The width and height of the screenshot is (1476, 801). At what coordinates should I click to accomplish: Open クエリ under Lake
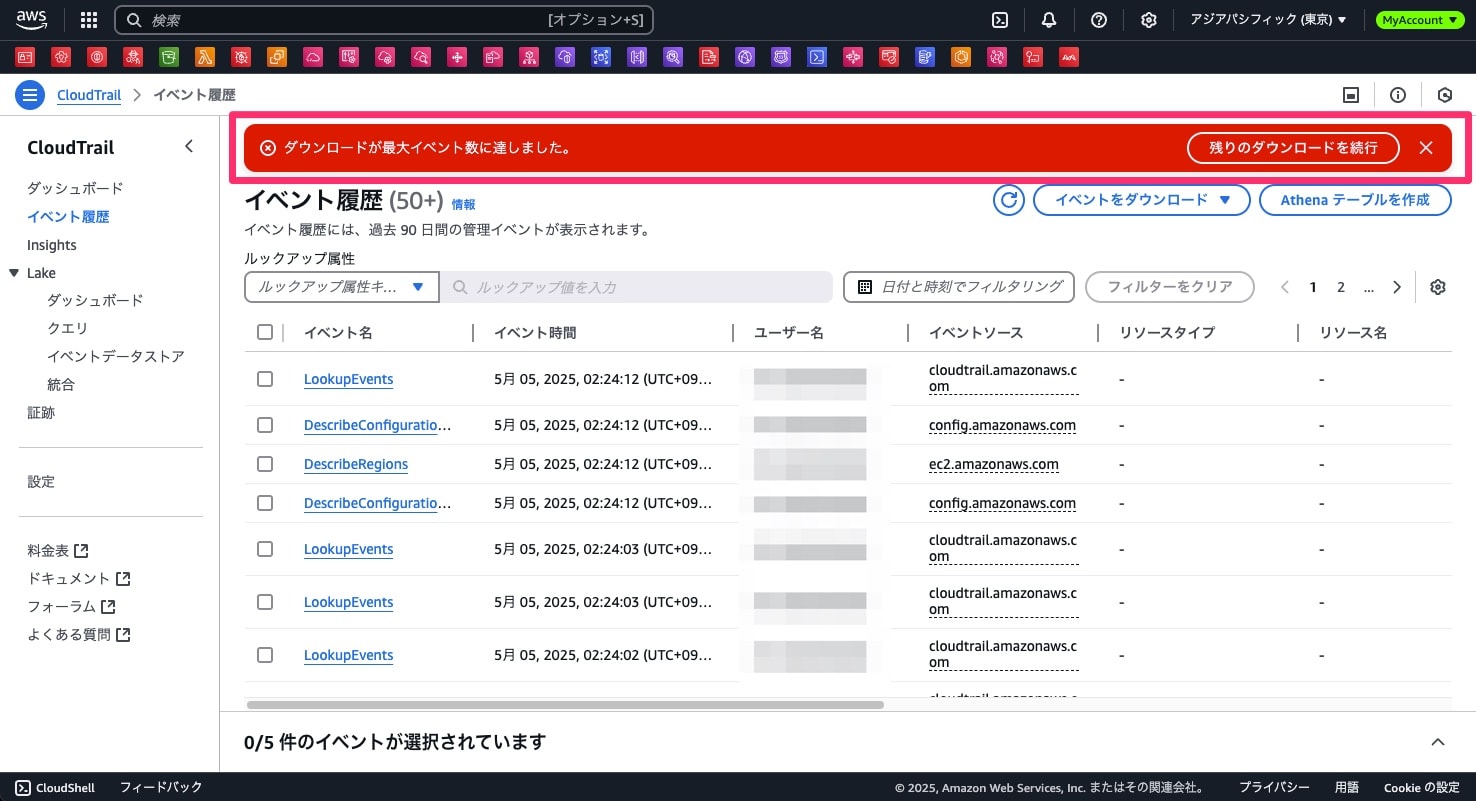67,328
